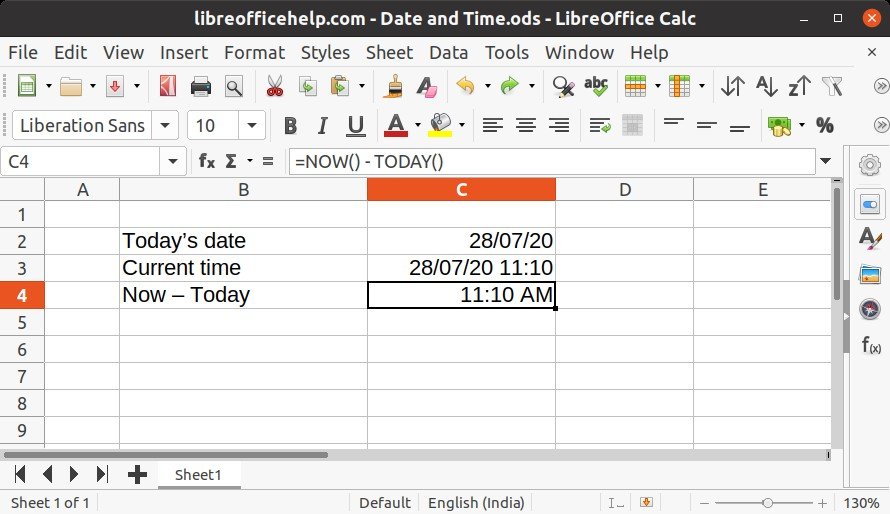890x514 pixels.
Task: Apply yellow background color
Action: click(x=440, y=125)
